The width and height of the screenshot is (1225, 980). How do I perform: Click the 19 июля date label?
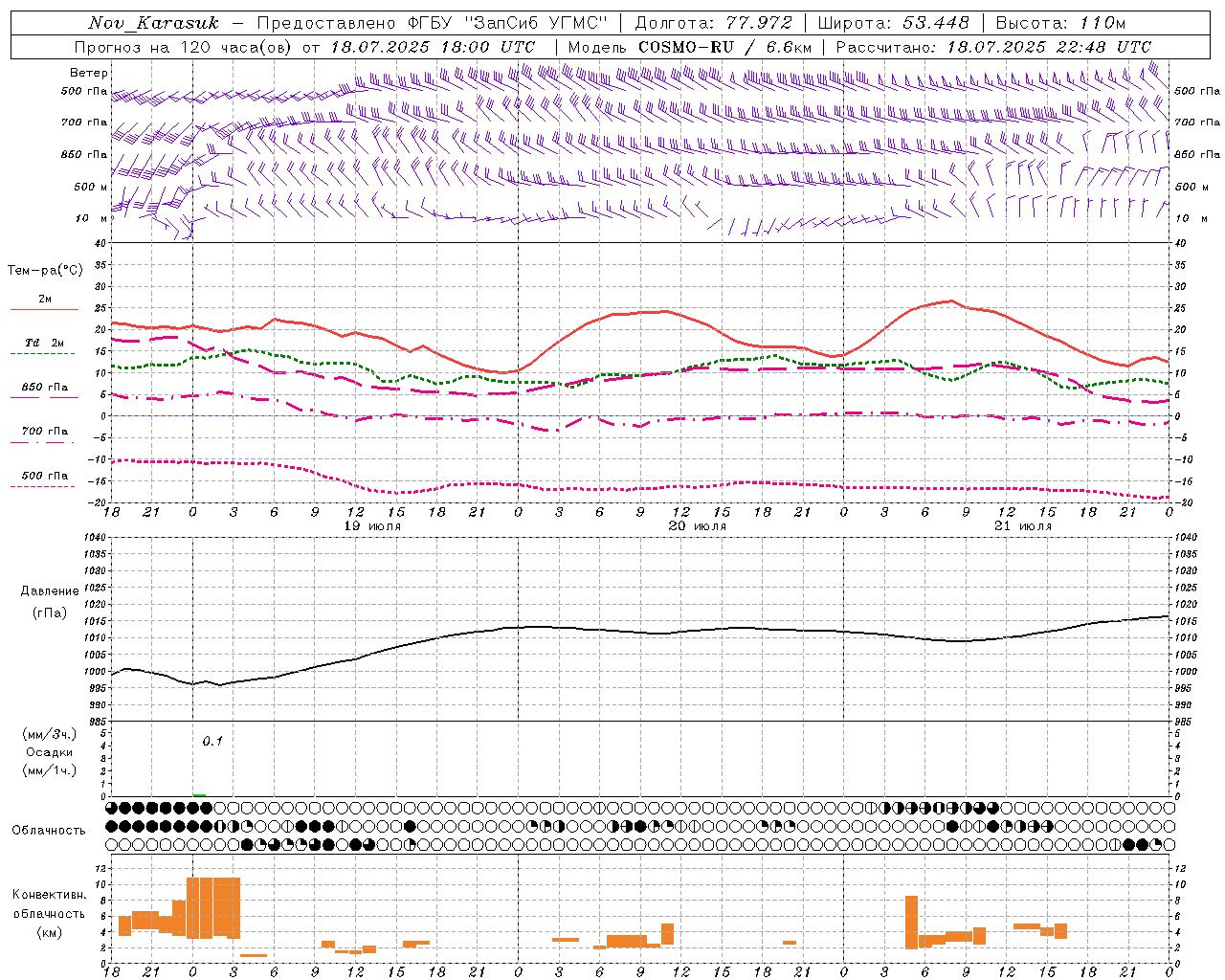(x=373, y=526)
